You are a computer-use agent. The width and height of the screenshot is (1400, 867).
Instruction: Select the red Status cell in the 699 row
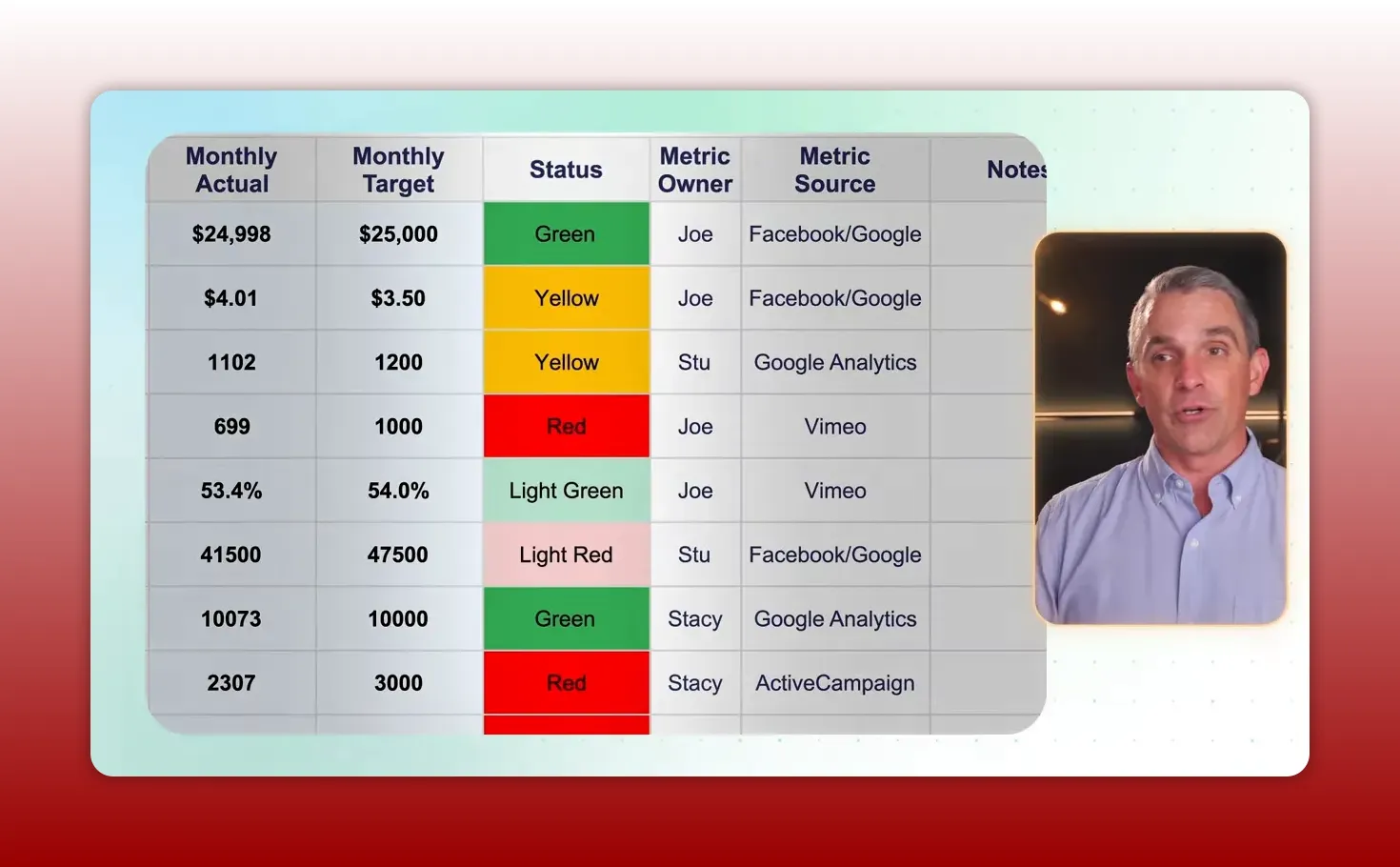click(x=566, y=426)
